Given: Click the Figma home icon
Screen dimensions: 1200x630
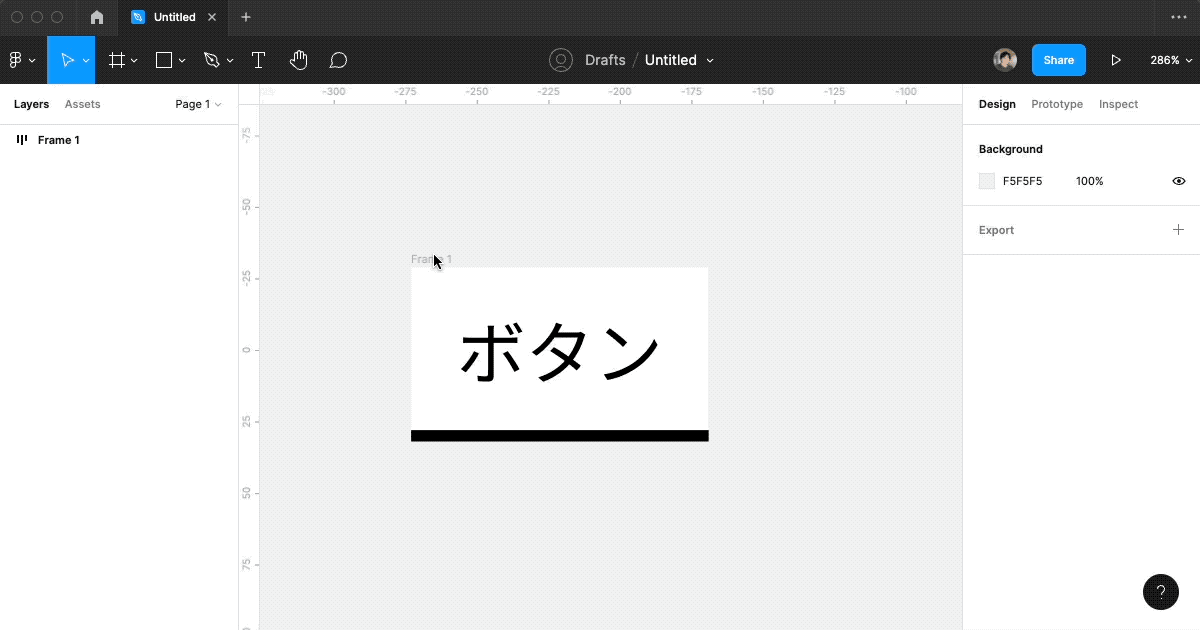Looking at the screenshot, I should [x=96, y=17].
